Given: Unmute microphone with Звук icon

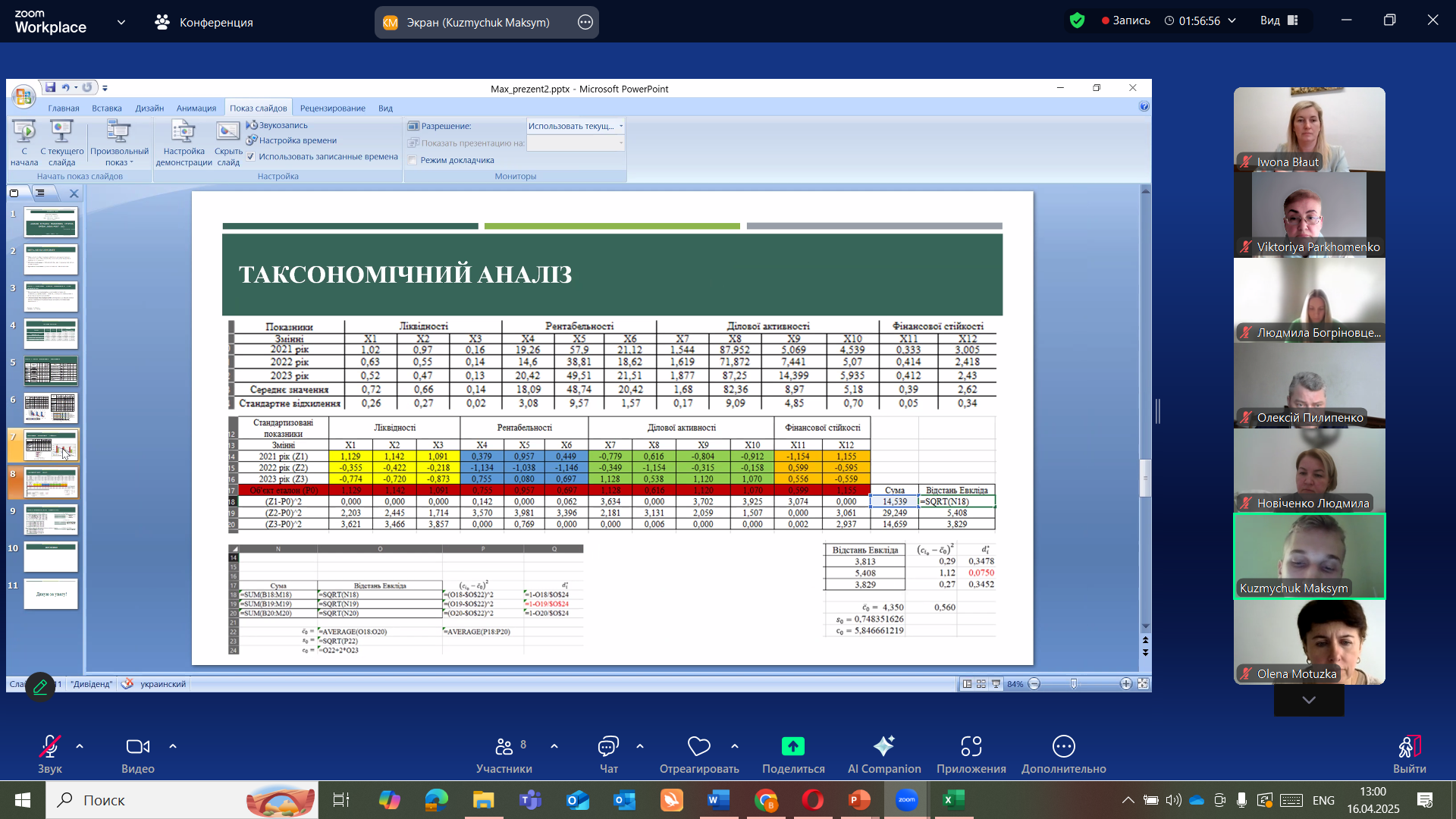Looking at the screenshot, I should click(x=49, y=747).
